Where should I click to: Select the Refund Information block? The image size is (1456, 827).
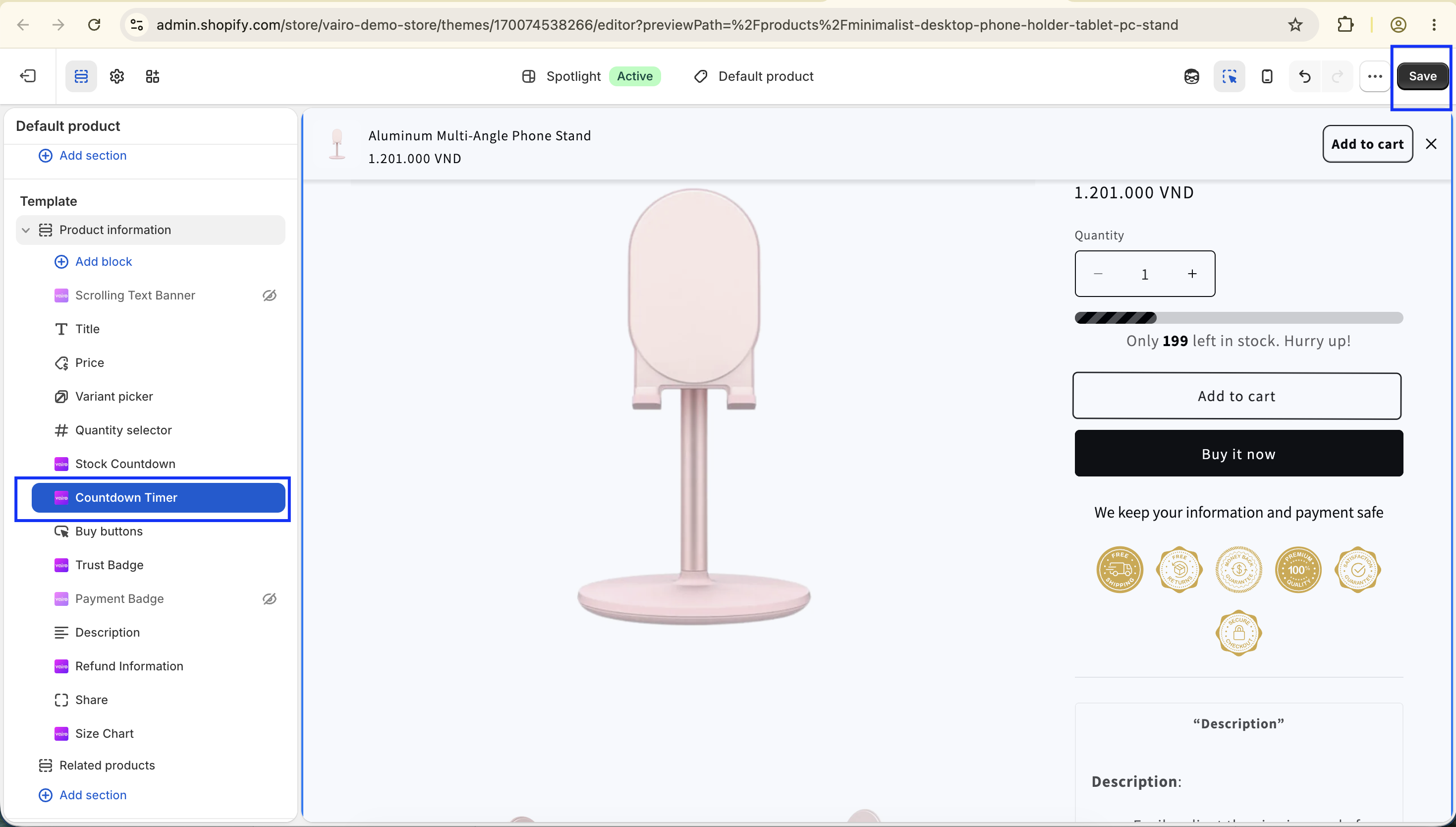pyautogui.click(x=159, y=666)
